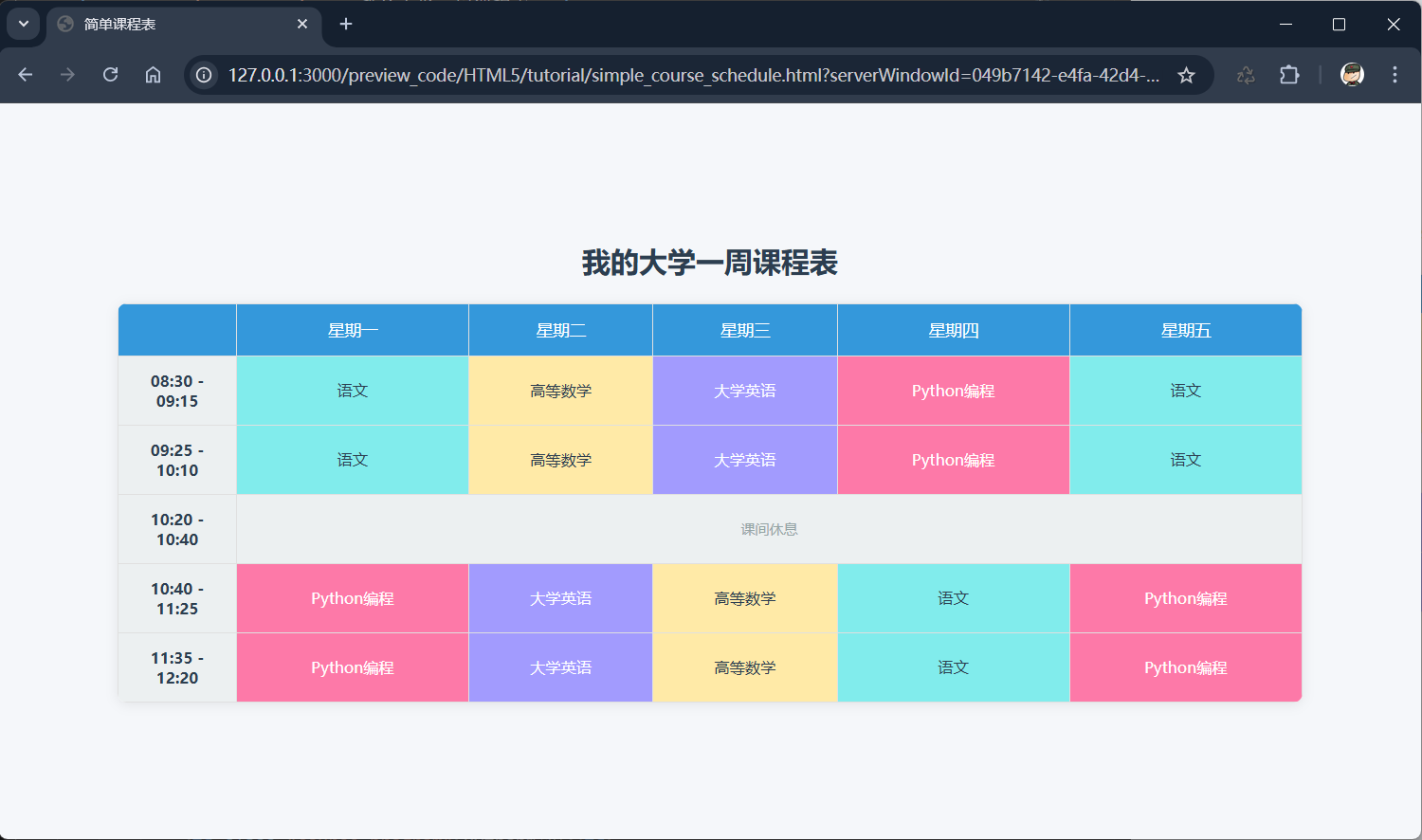Open the Chrome three-dot menu
Image resolution: width=1422 pixels, height=840 pixels.
coord(1395,75)
